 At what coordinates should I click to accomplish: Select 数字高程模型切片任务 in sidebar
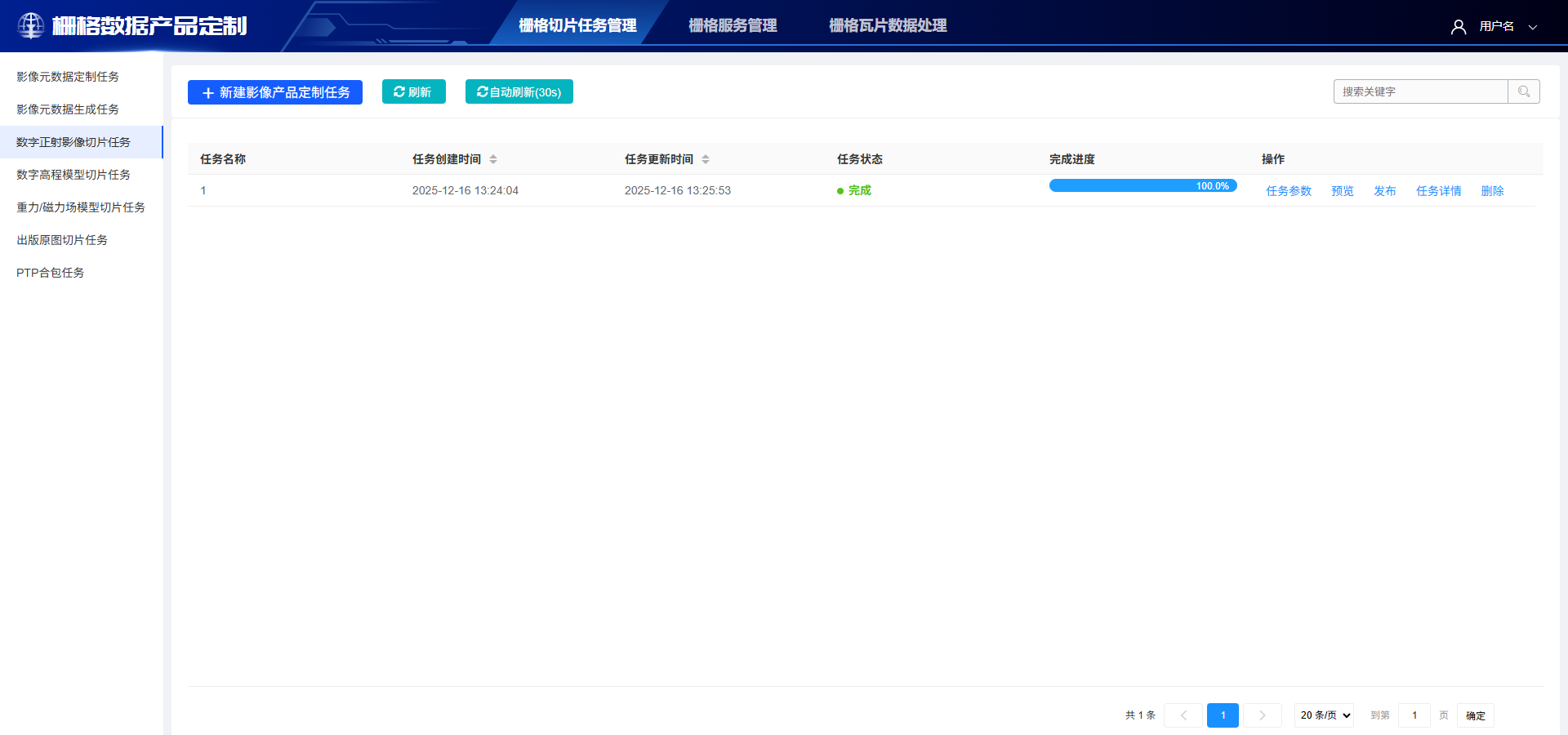[x=73, y=175]
